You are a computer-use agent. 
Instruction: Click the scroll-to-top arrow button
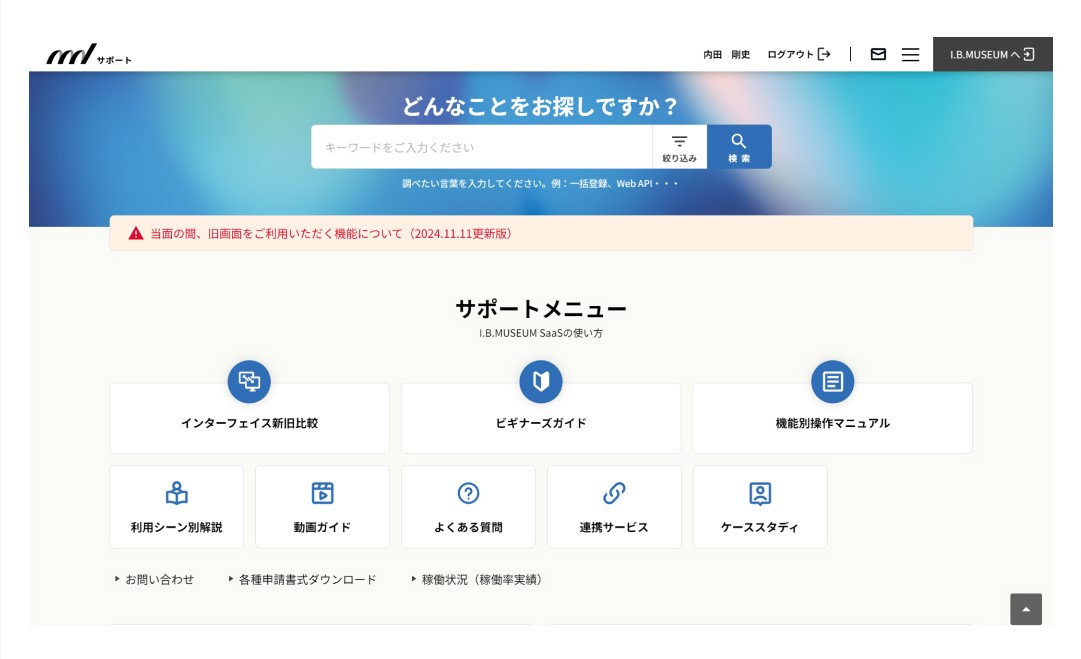pos(1025,609)
